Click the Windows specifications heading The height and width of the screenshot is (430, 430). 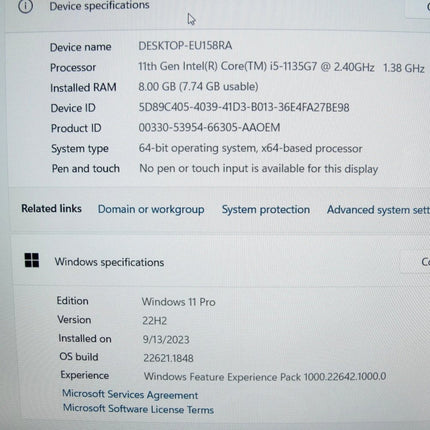pos(109,262)
